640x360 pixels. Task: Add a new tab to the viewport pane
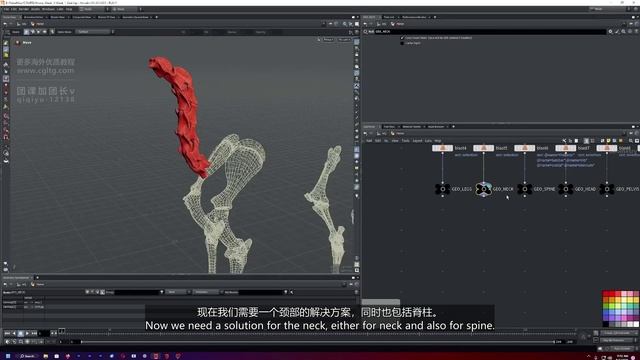point(157,17)
